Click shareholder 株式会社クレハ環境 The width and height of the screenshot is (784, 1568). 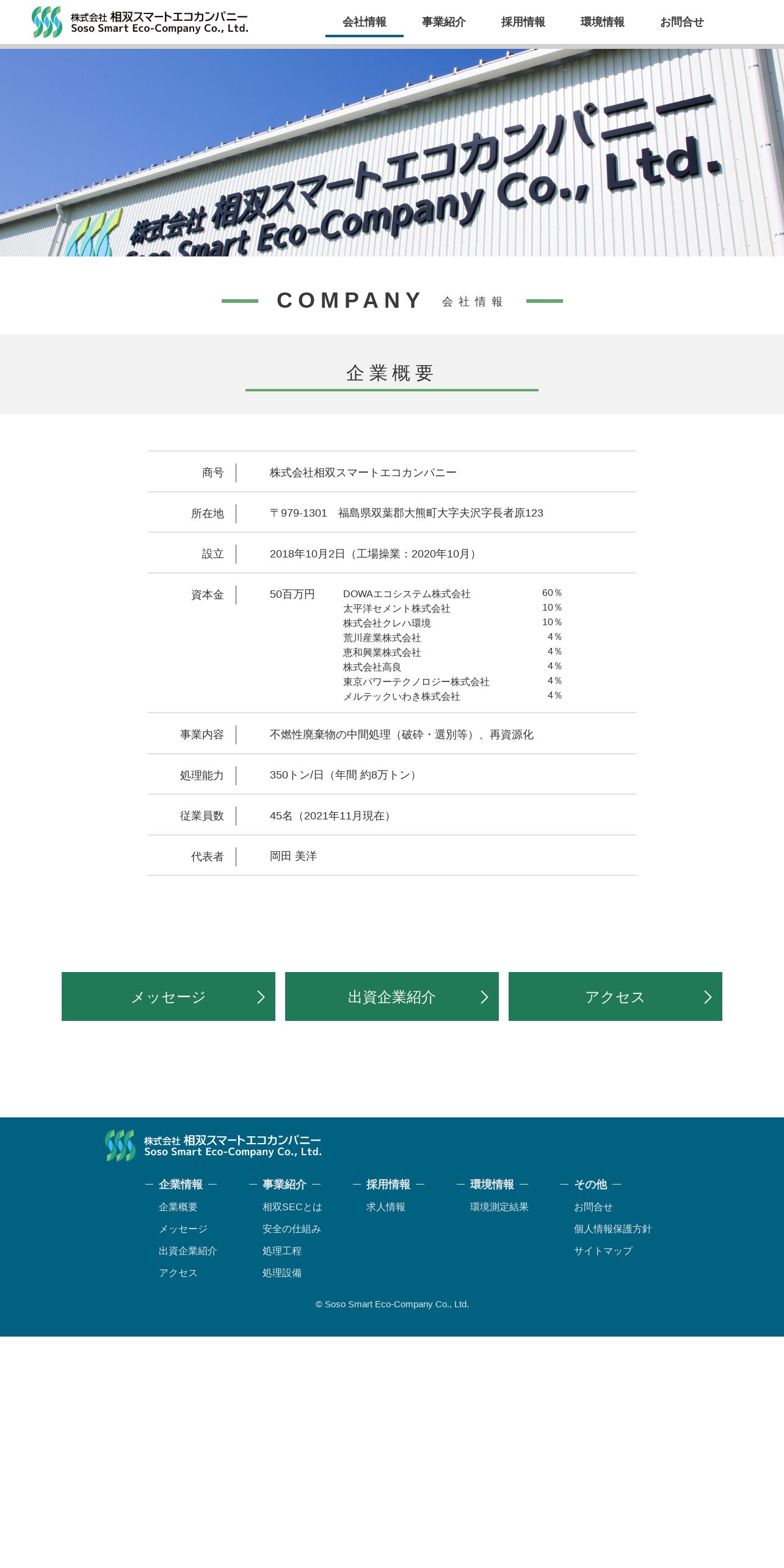coord(387,623)
